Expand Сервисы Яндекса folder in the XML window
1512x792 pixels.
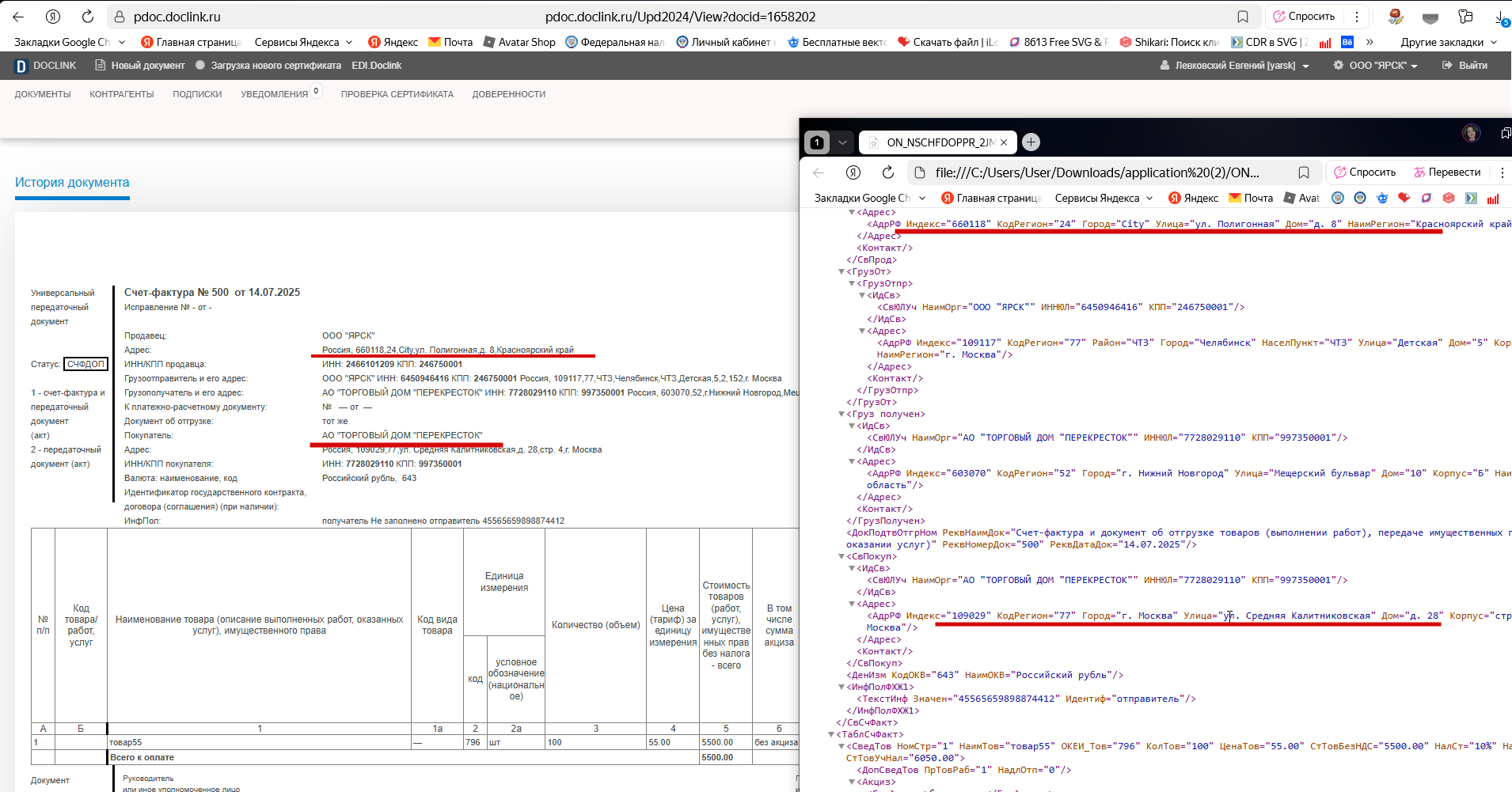tap(1104, 198)
